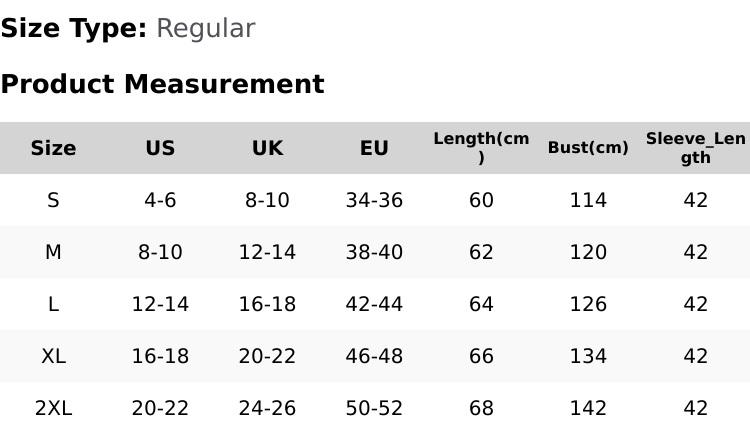Select the "M" size row label
The height and width of the screenshot is (434, 750).
click(x=53, y=252)
